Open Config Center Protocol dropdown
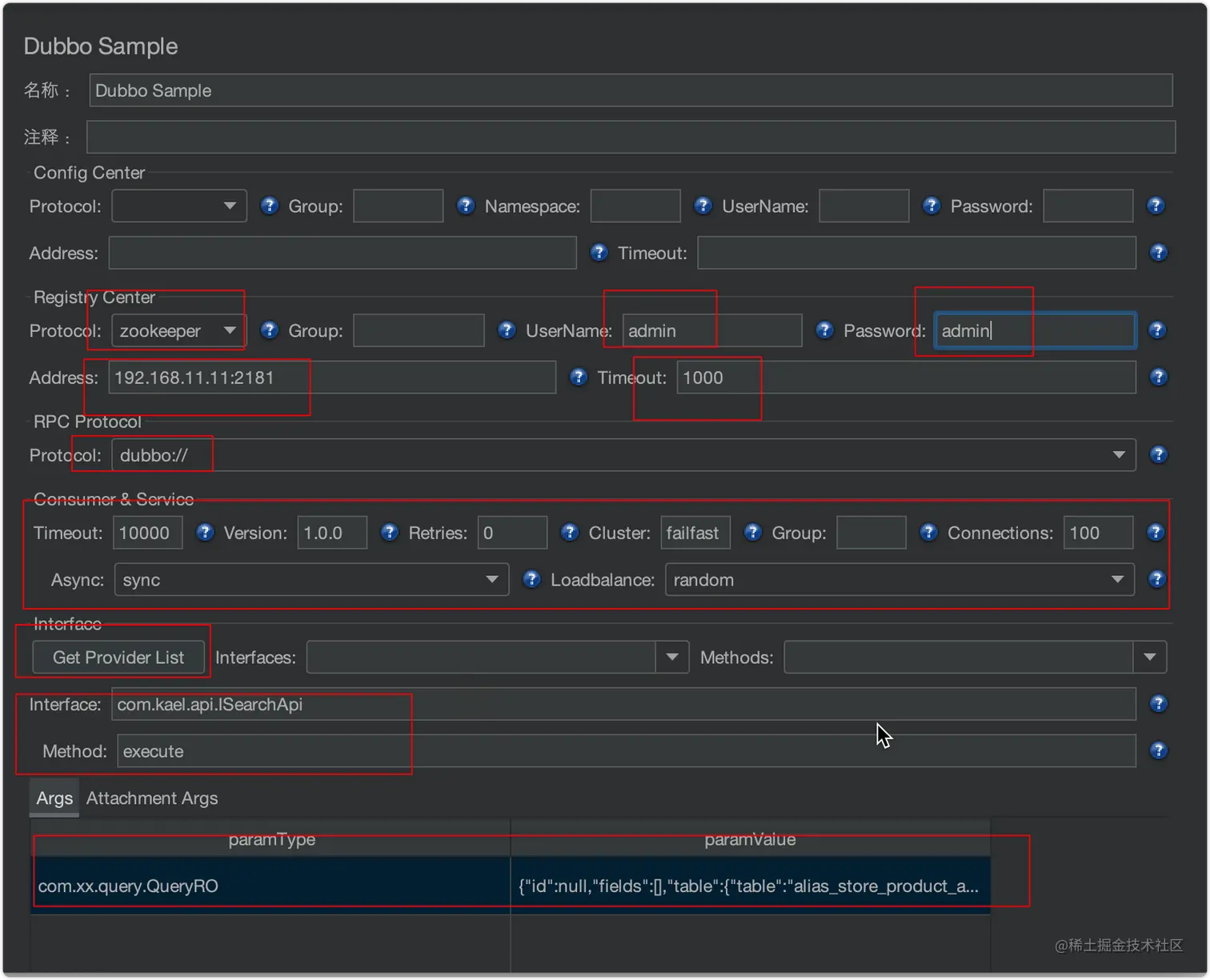The height and width of the screenshot is (980, 1210). [x=179, y=206]
